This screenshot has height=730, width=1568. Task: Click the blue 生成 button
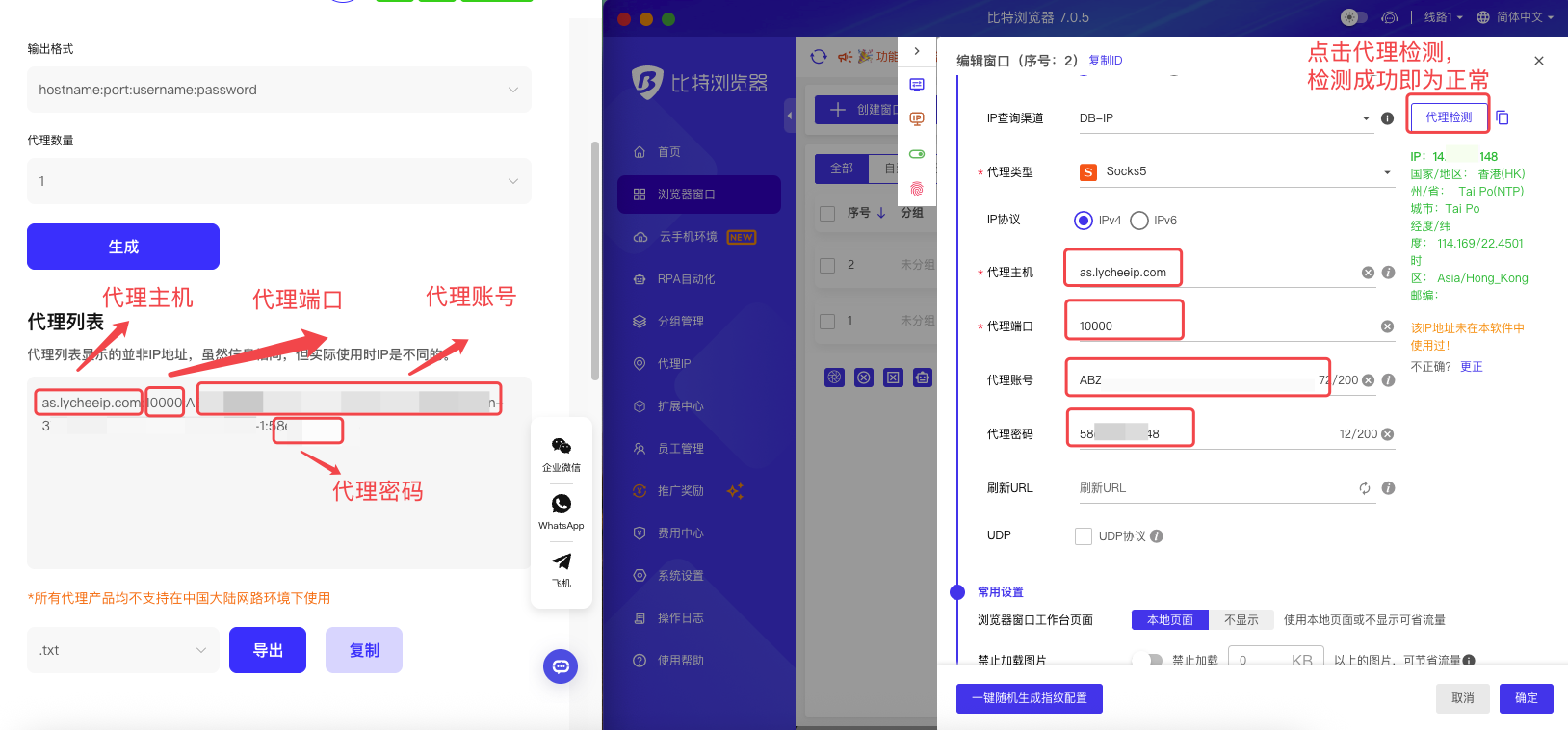click(123, 247)
